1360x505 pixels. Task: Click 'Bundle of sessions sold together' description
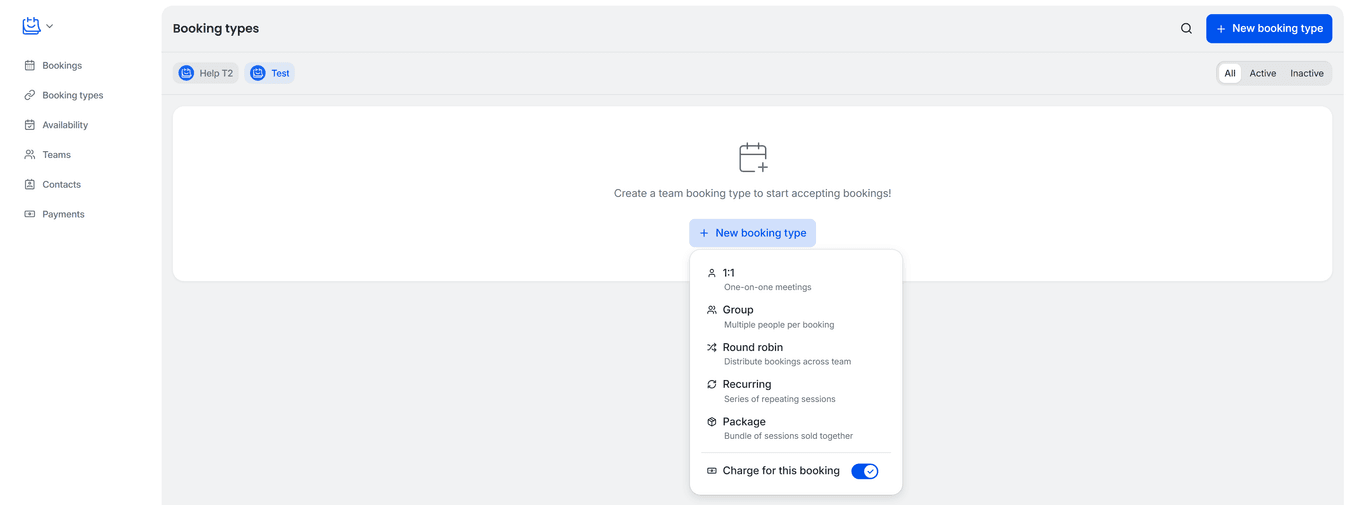(789, 436)
